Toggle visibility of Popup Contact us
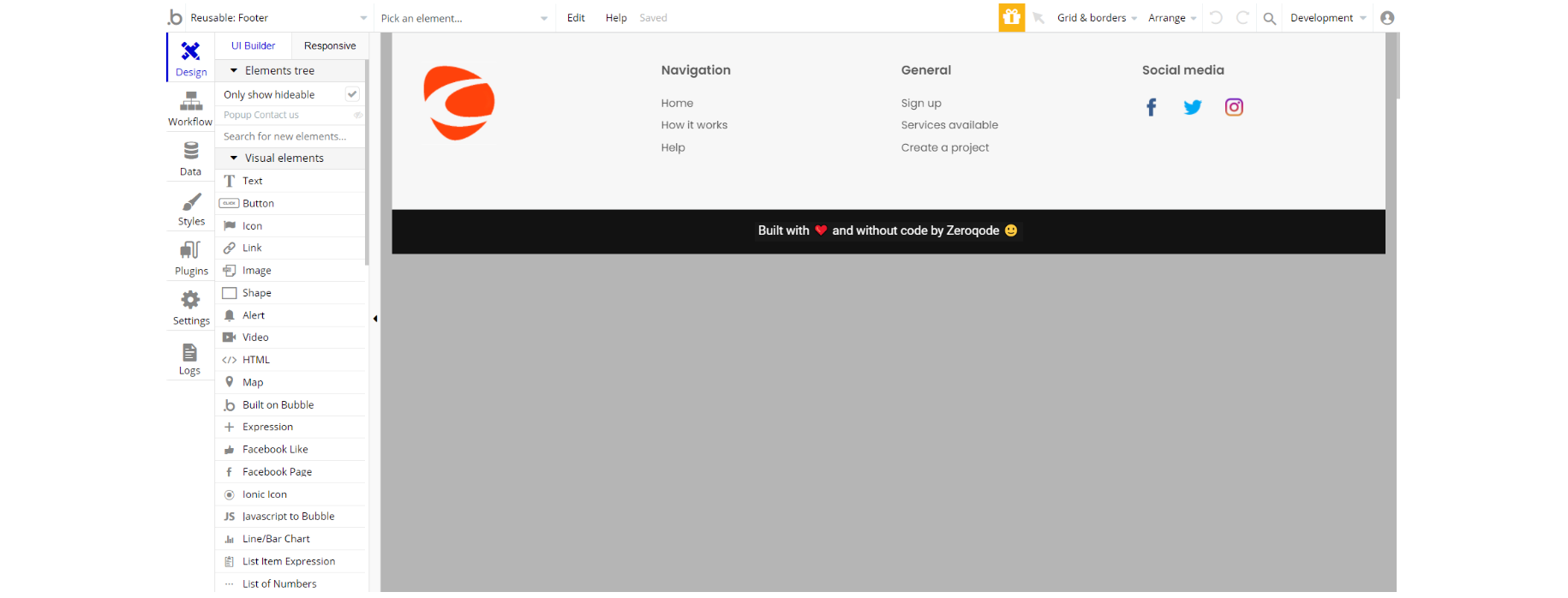1568x598 pixels. 358,115
